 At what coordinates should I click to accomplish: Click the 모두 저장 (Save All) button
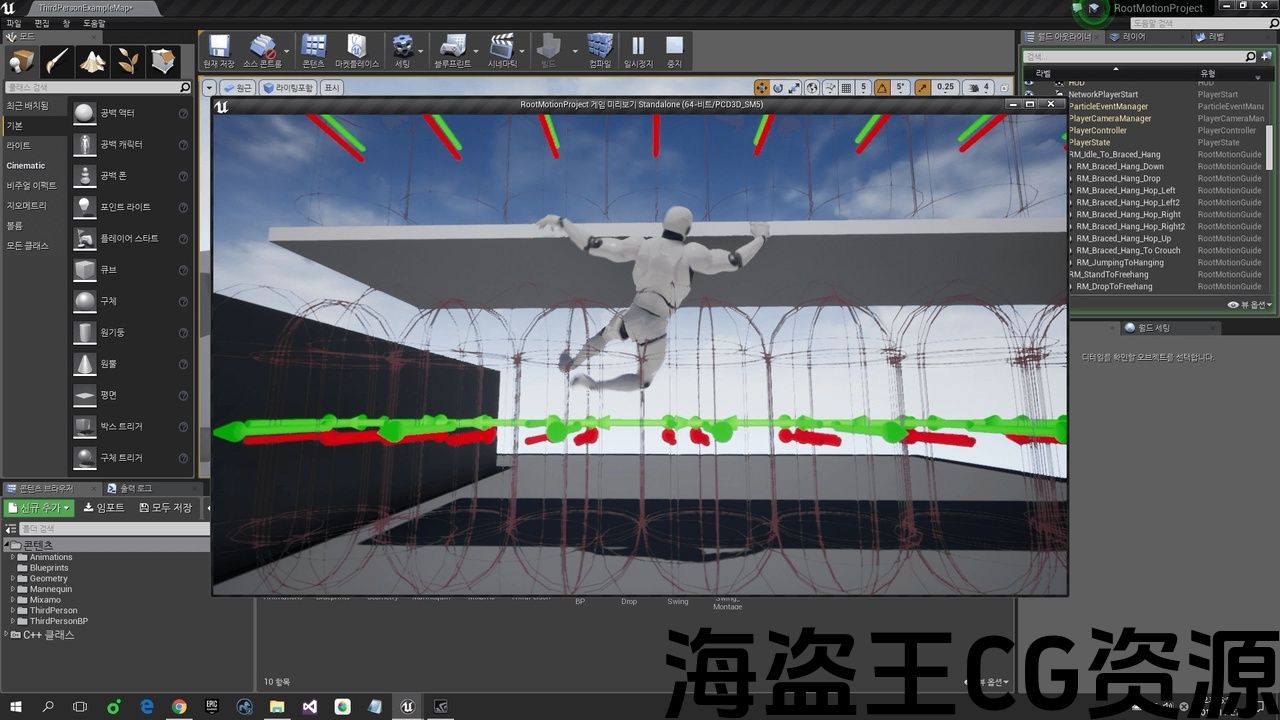(165, 508)
